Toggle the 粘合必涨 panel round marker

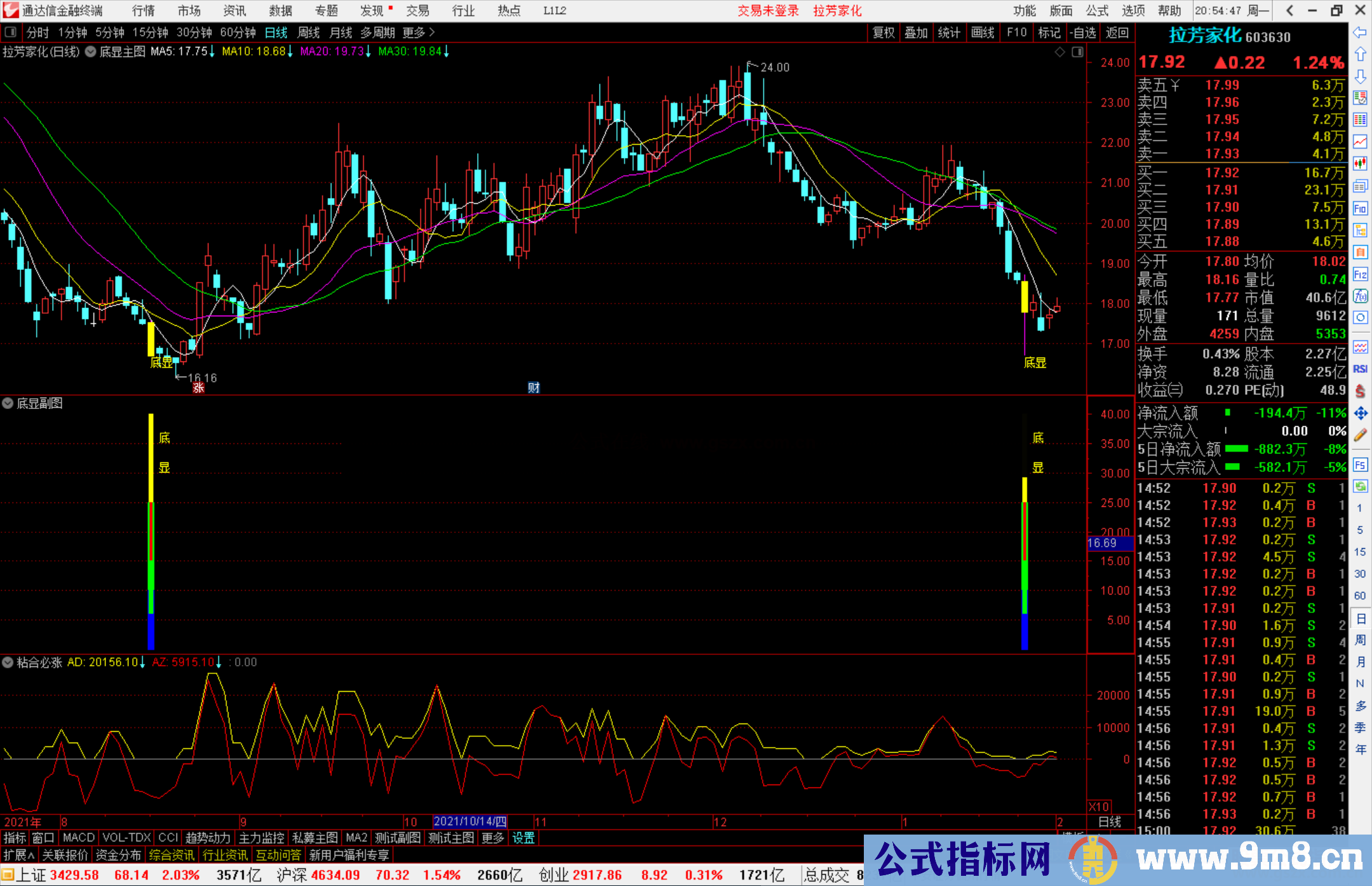(8, 662)
